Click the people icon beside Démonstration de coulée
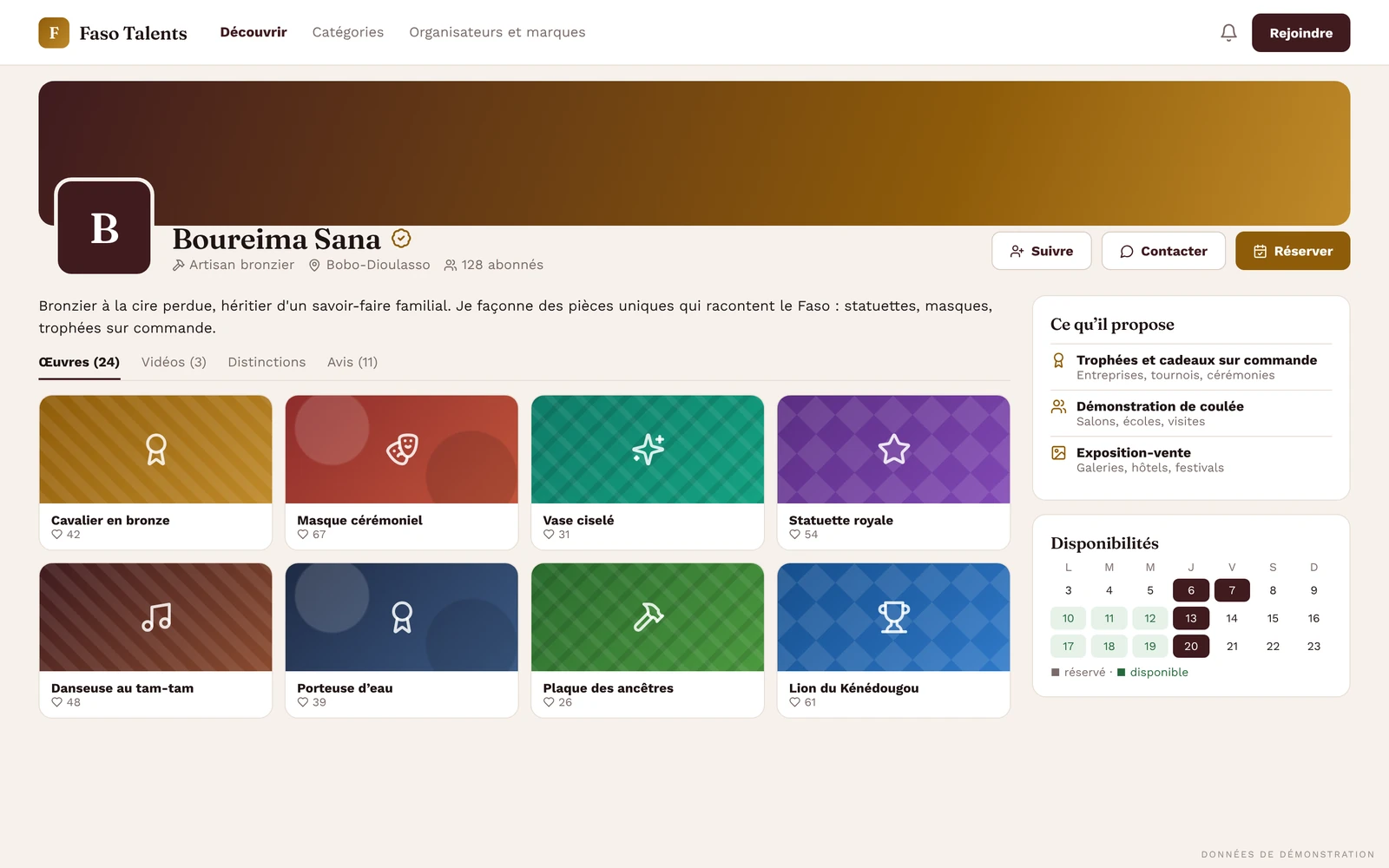The width and height of the screenshot is (1389, 868). coord(1058,406)
